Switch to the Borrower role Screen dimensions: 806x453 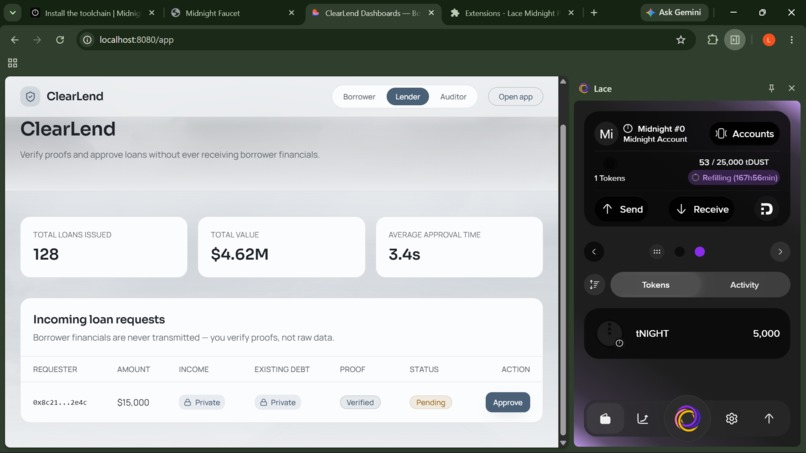point(359,97)
